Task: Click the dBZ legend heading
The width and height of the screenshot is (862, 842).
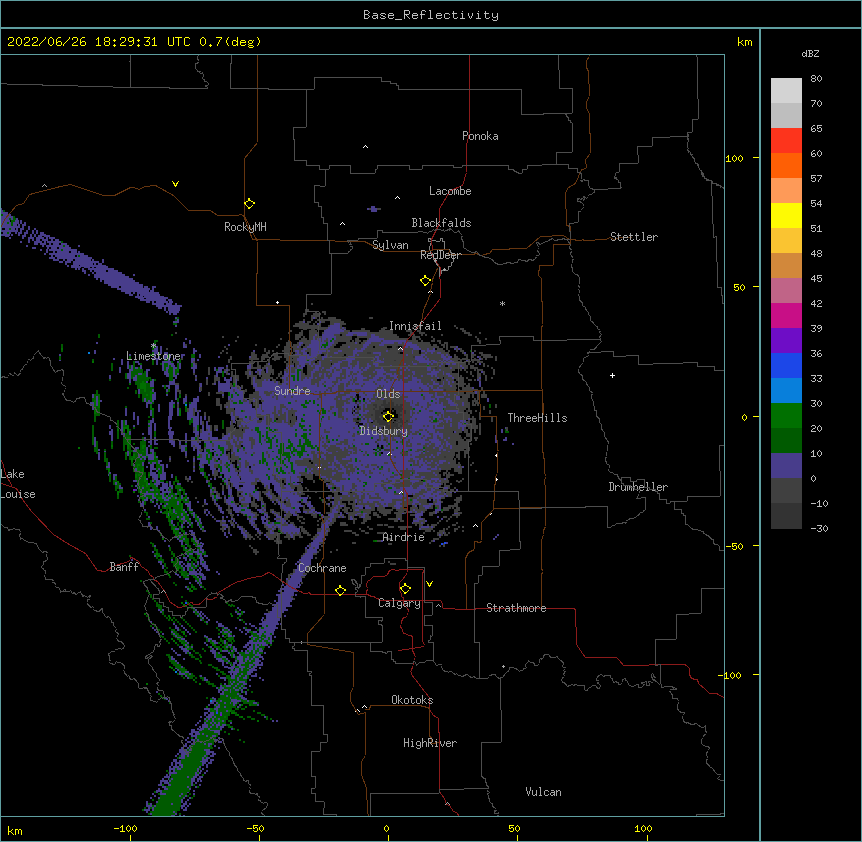Action: [x=810, y=54]
